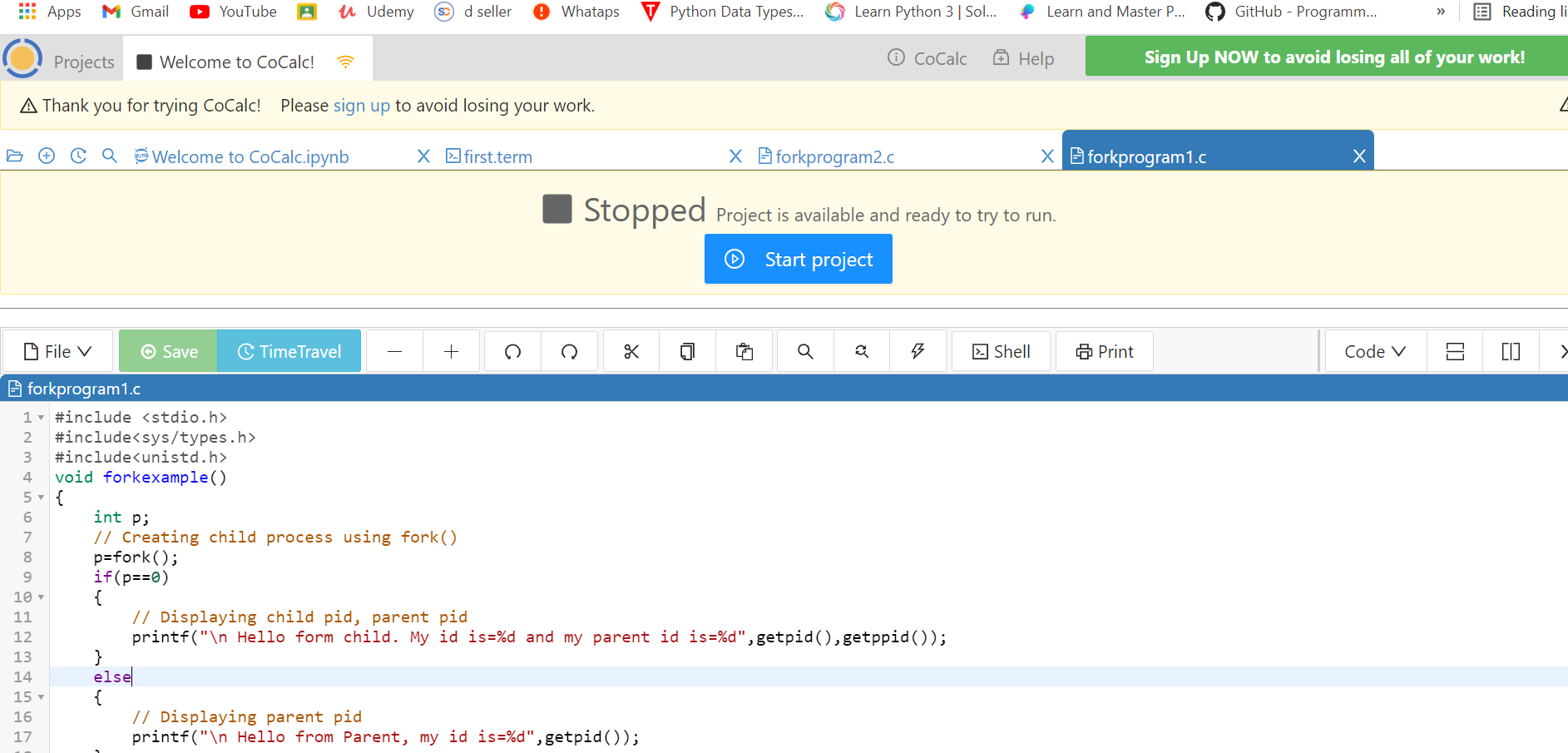Open the File menu dropdown
This screenshot has width=1568, height=753.
coord(57,351)
